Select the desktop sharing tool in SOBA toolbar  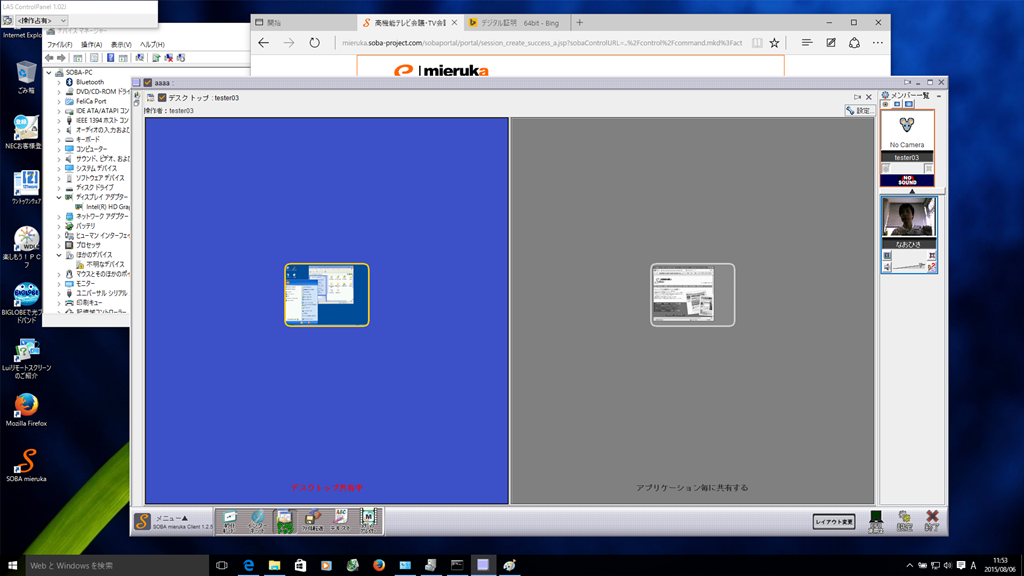pos(285,521)
